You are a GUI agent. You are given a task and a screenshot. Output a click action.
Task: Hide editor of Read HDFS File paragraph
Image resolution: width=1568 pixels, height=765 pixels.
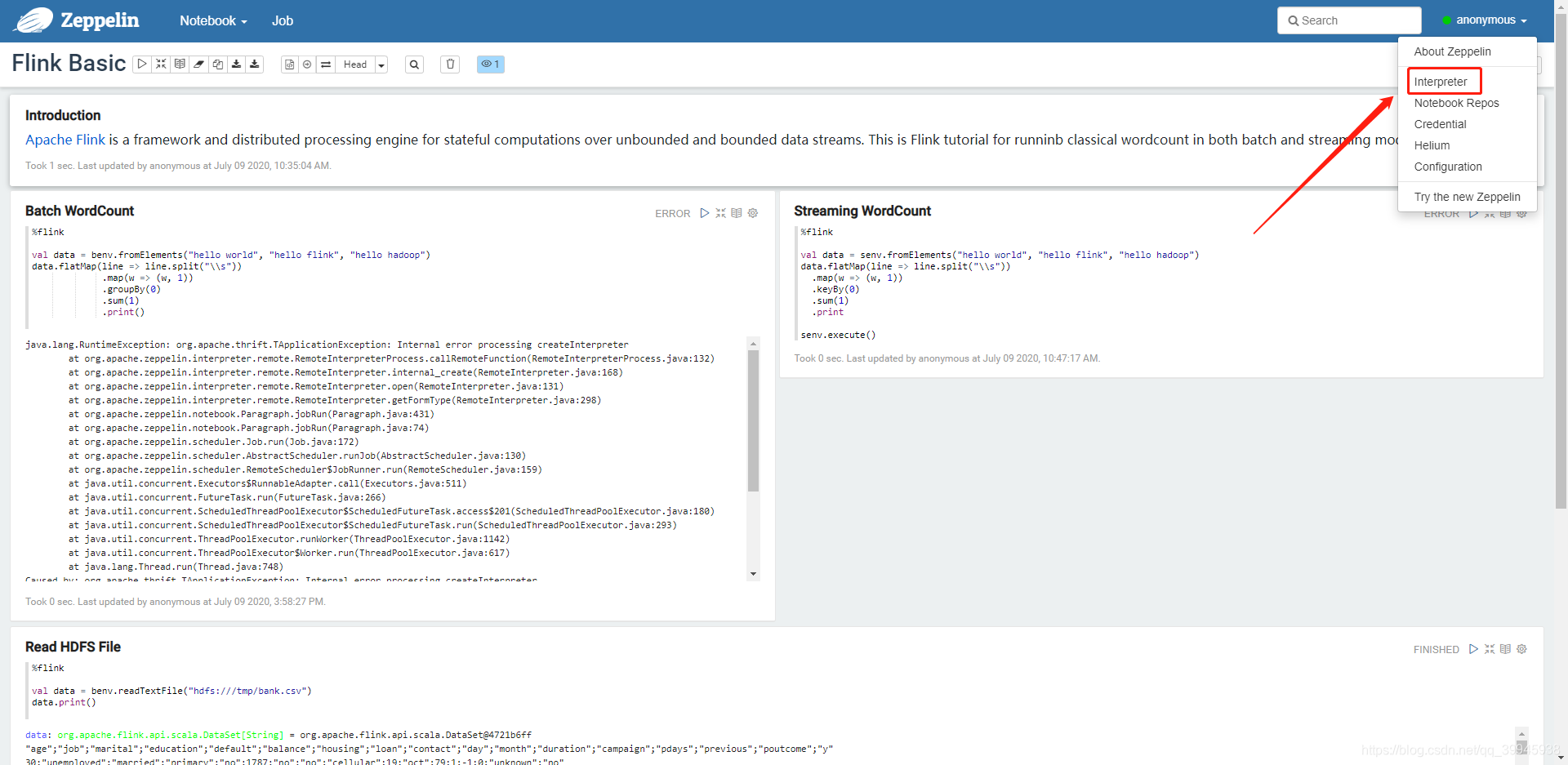(x=1490, y=649)
